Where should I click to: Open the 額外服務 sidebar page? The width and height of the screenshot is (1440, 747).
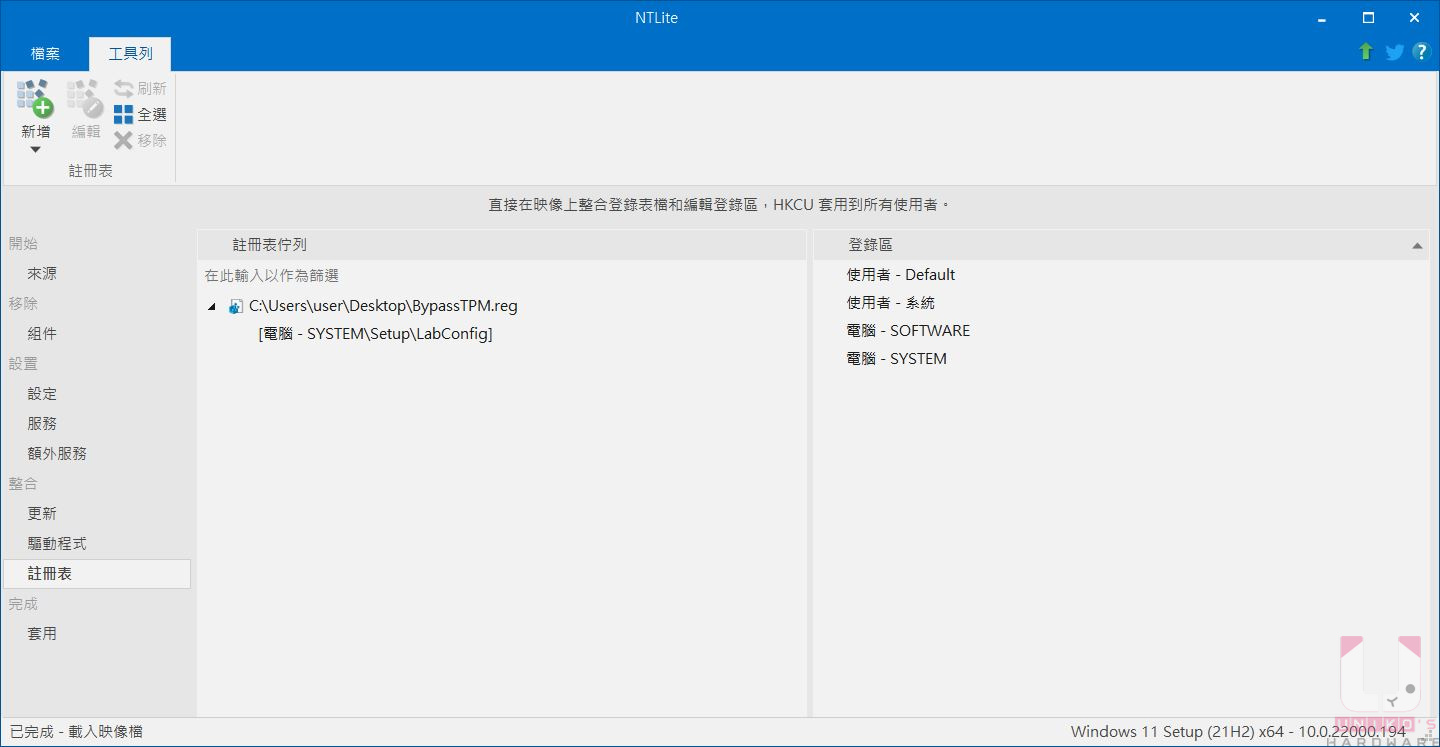click(x=57, y=454)
